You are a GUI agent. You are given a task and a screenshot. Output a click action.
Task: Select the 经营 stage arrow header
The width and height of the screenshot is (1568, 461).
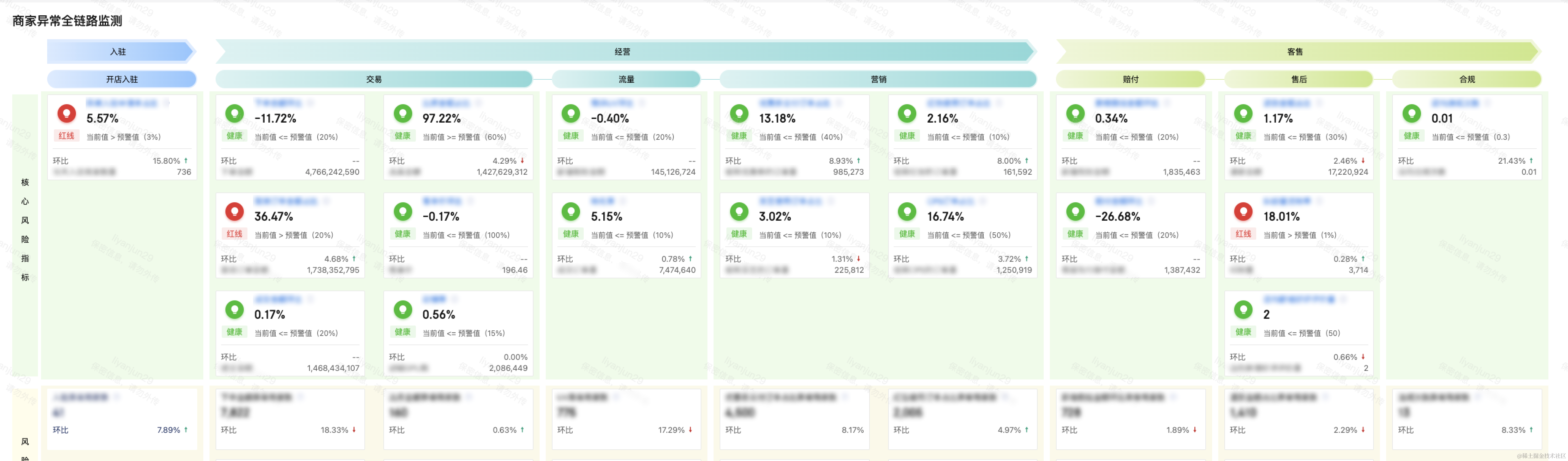[623, 52]
